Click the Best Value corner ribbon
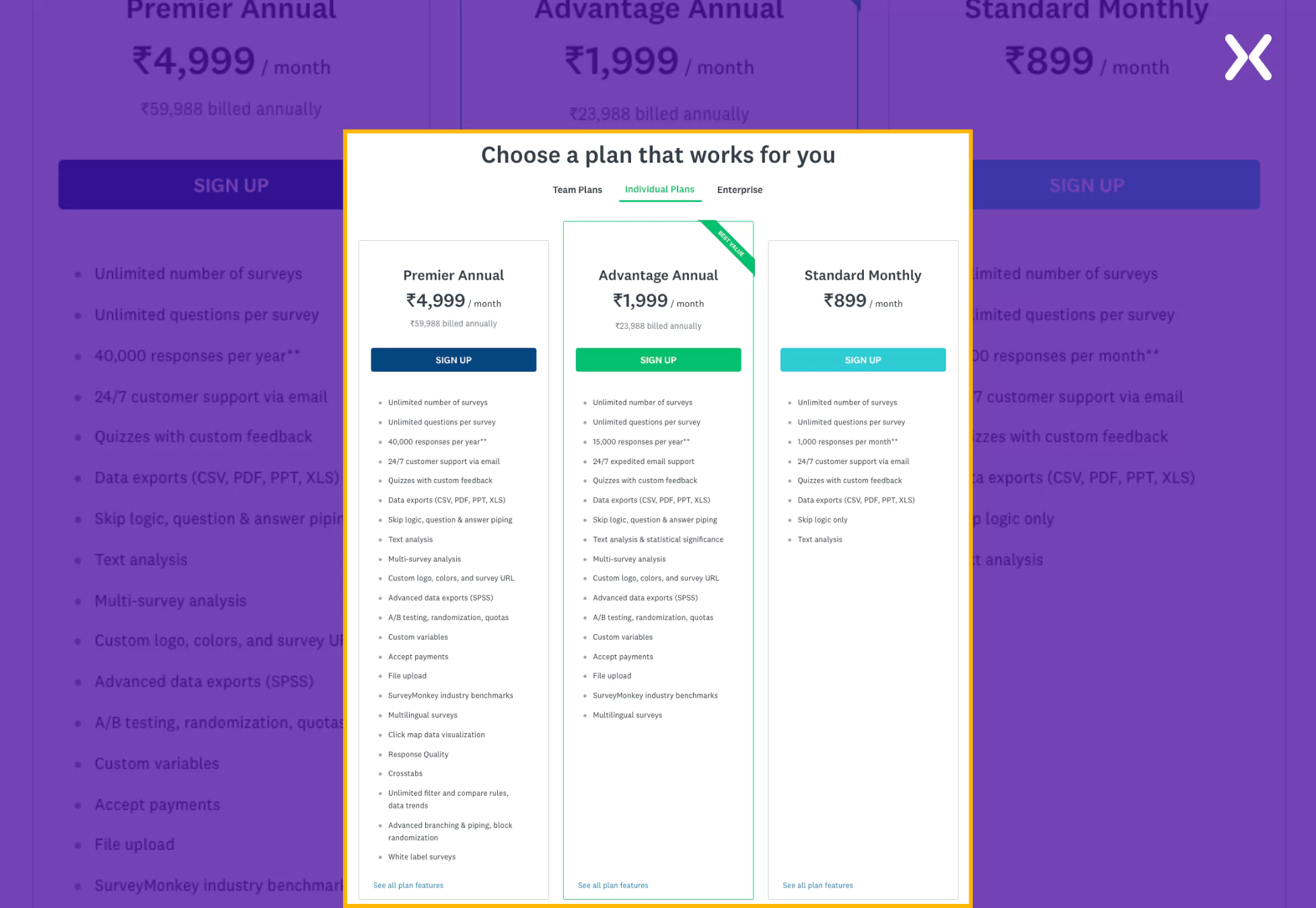 (731, 244)
